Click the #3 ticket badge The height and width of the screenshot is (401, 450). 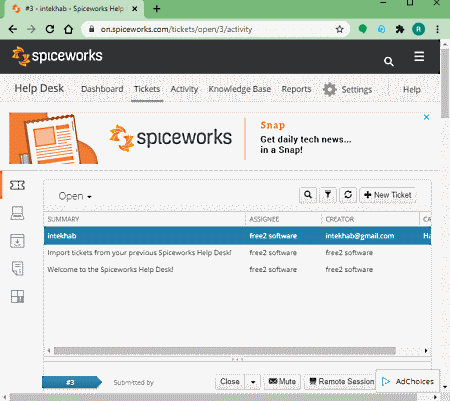[x=72, y=382]
